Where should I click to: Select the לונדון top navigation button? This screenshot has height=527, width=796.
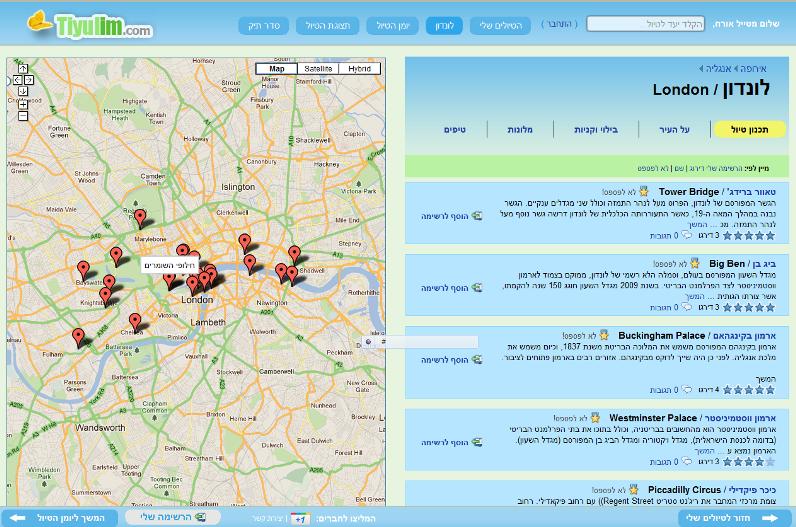click(444, 26)
